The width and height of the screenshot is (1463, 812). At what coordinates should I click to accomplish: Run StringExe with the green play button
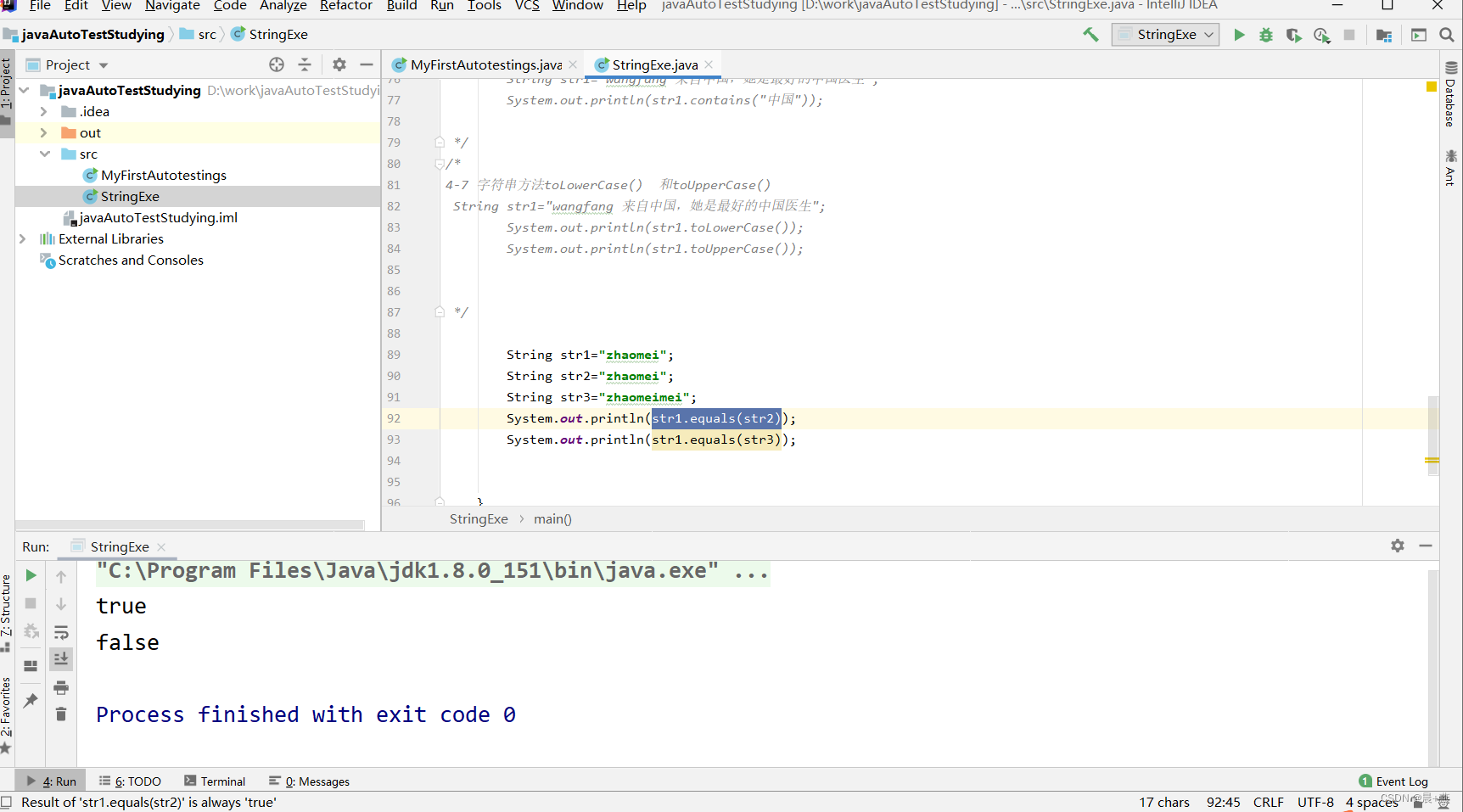tap(1239, 35)
